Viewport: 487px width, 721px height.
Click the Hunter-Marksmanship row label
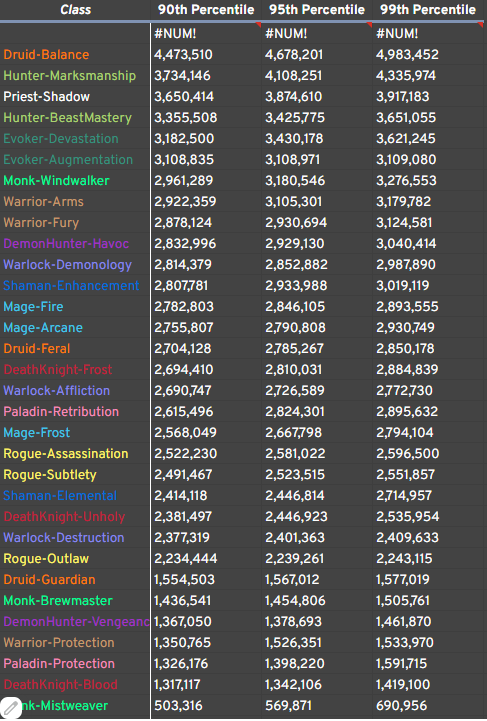[69, 76]
